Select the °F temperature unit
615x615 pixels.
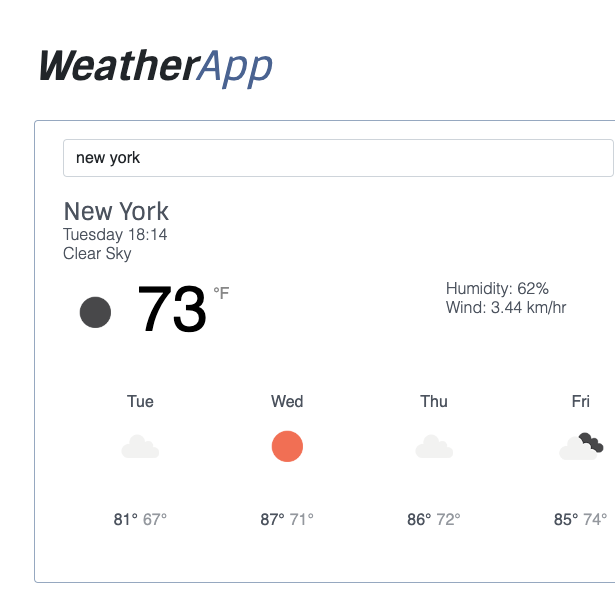(x=221, y=293)
